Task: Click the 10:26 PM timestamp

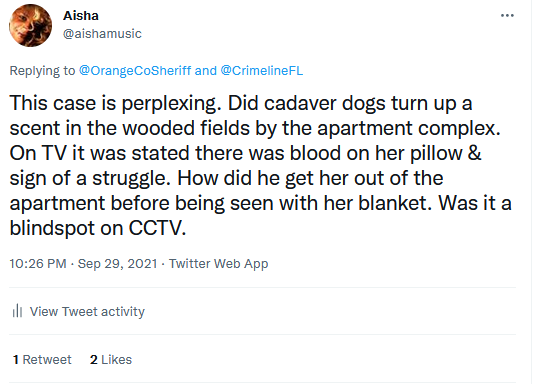Action: click(38, 264)
